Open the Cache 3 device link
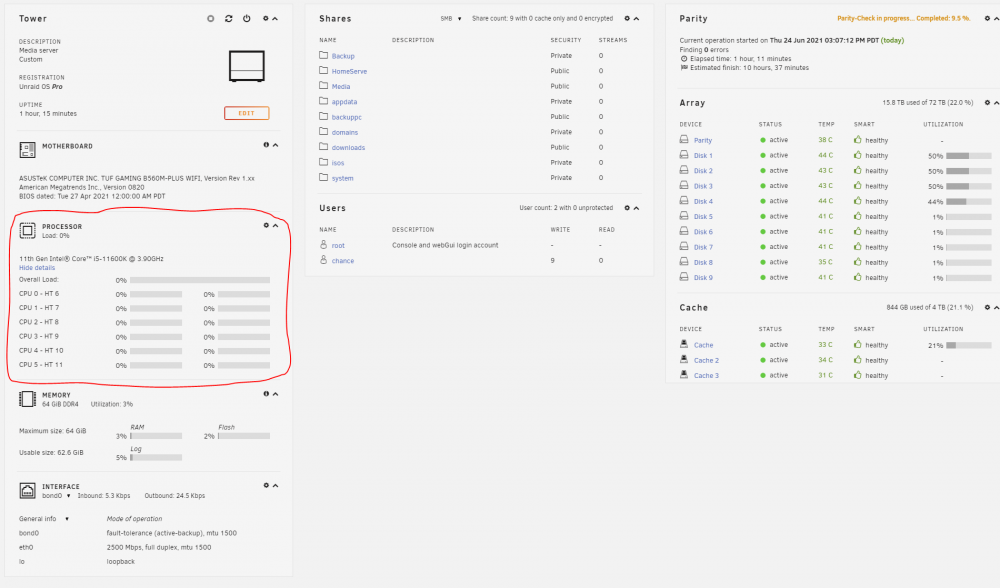Image resolution: width=1000 pixels, height=588 pixels. click(x=706, y=376)
